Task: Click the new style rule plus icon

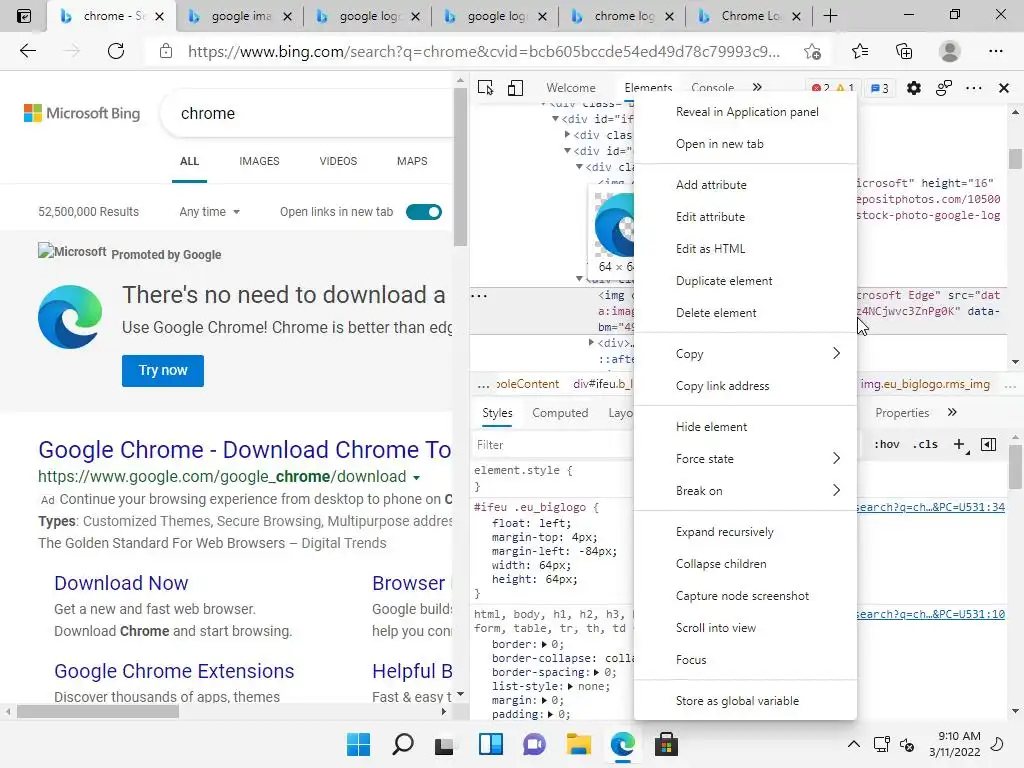Action: coord(959,445)
